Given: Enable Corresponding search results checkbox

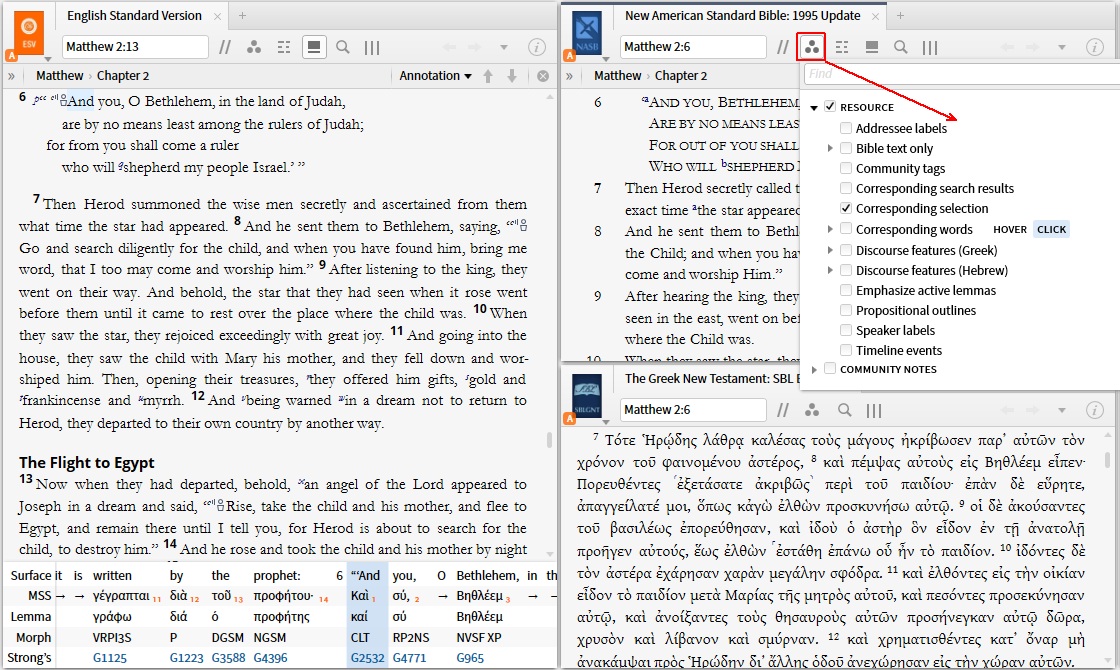Looking at the screenshot, I should tap(846, 188).
